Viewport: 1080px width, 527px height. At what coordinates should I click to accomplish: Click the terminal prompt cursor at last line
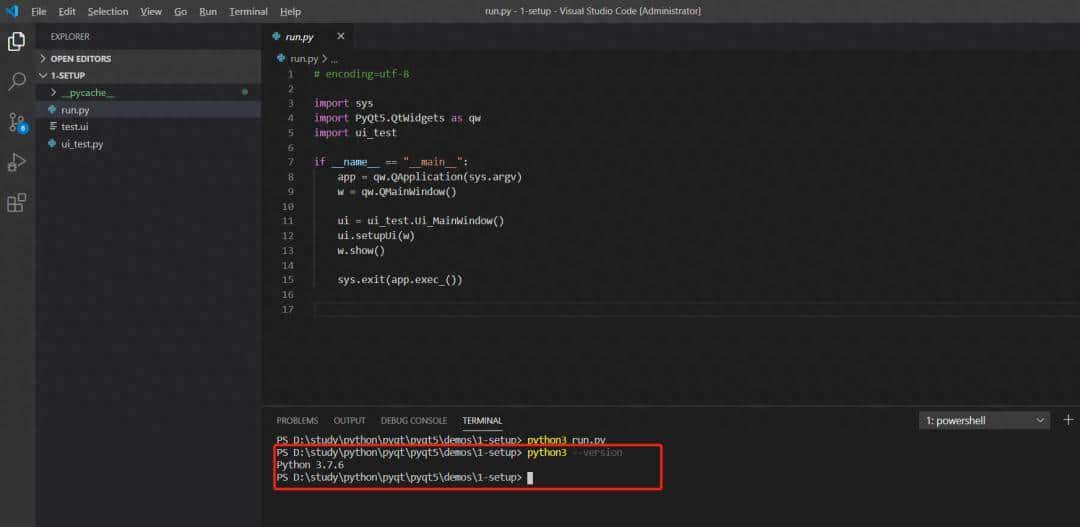[530, 477]
